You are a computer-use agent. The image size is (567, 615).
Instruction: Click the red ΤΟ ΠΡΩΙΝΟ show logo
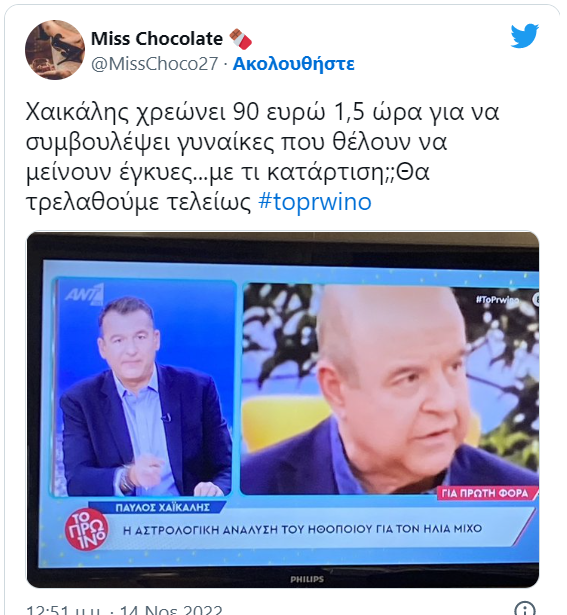coord(87,529)
